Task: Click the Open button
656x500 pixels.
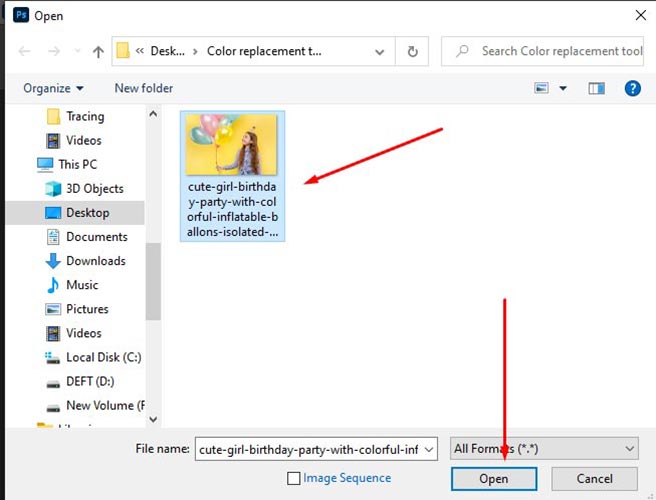Action: [x=494, y=479]
